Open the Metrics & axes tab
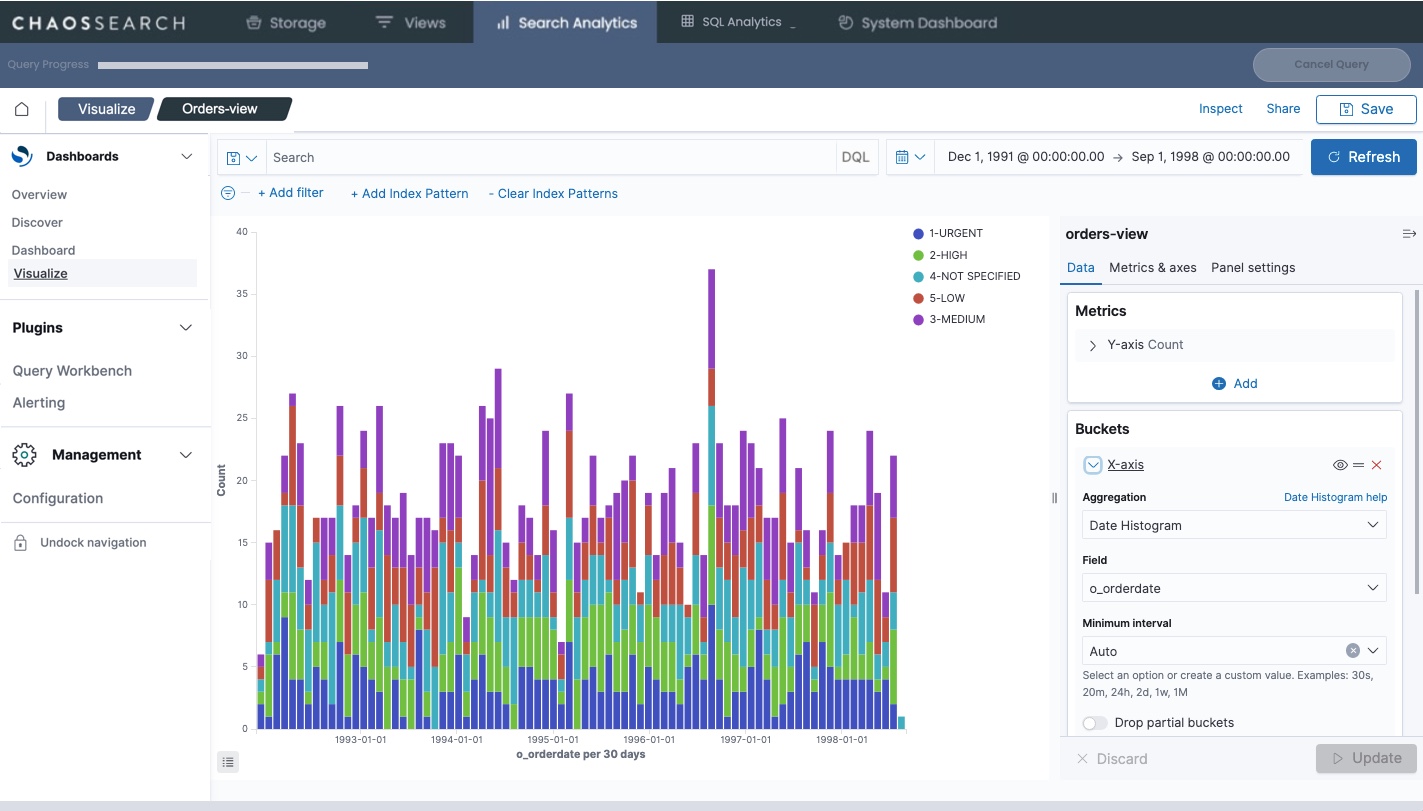1423x811 pixels. pos(1152,267)
